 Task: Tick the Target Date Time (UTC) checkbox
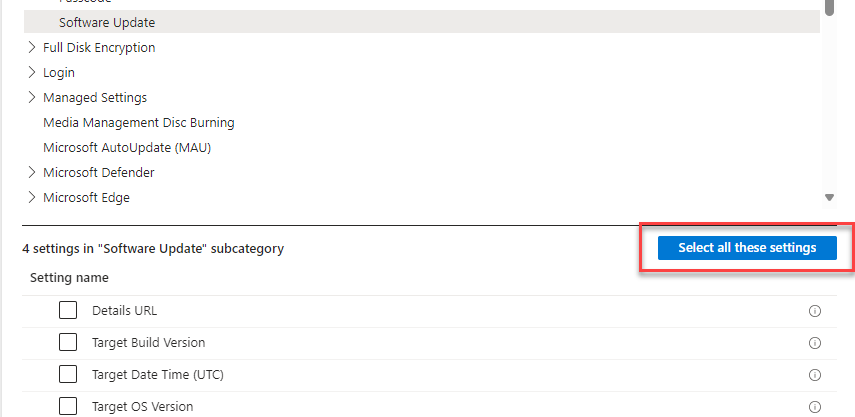(x=68, y=374)
